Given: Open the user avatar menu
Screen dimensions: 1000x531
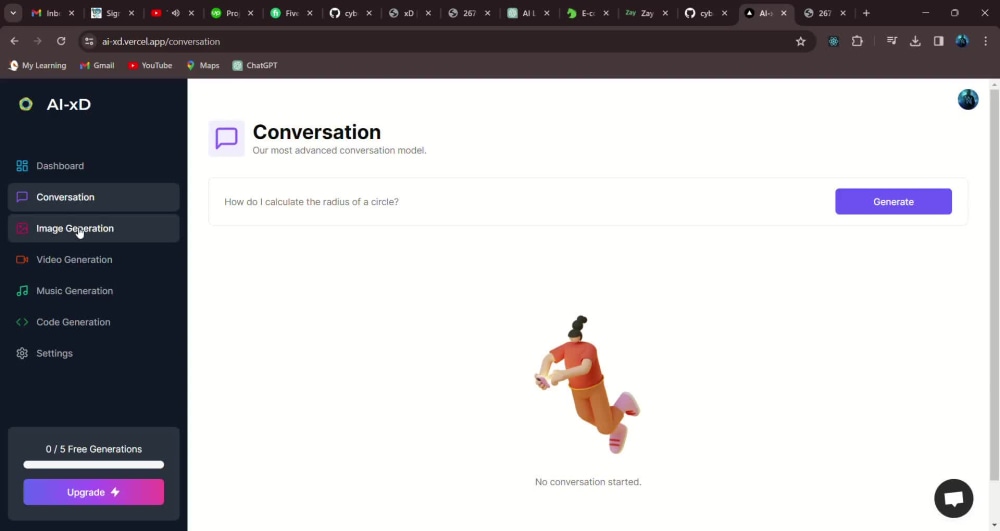Looking at the screenshot, I should 967,99.
